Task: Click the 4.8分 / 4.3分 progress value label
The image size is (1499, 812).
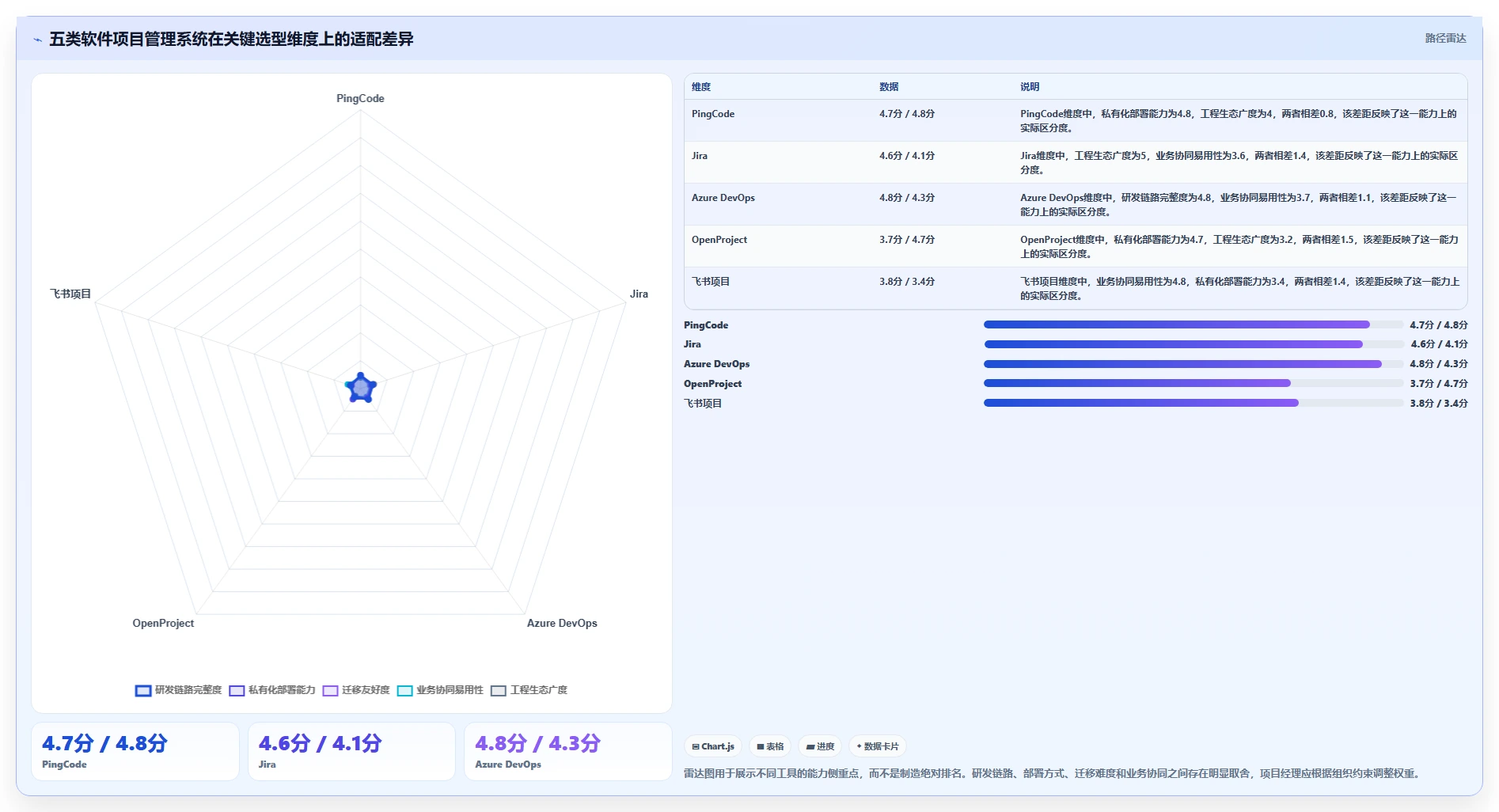Action: (x=1438, y=364)
